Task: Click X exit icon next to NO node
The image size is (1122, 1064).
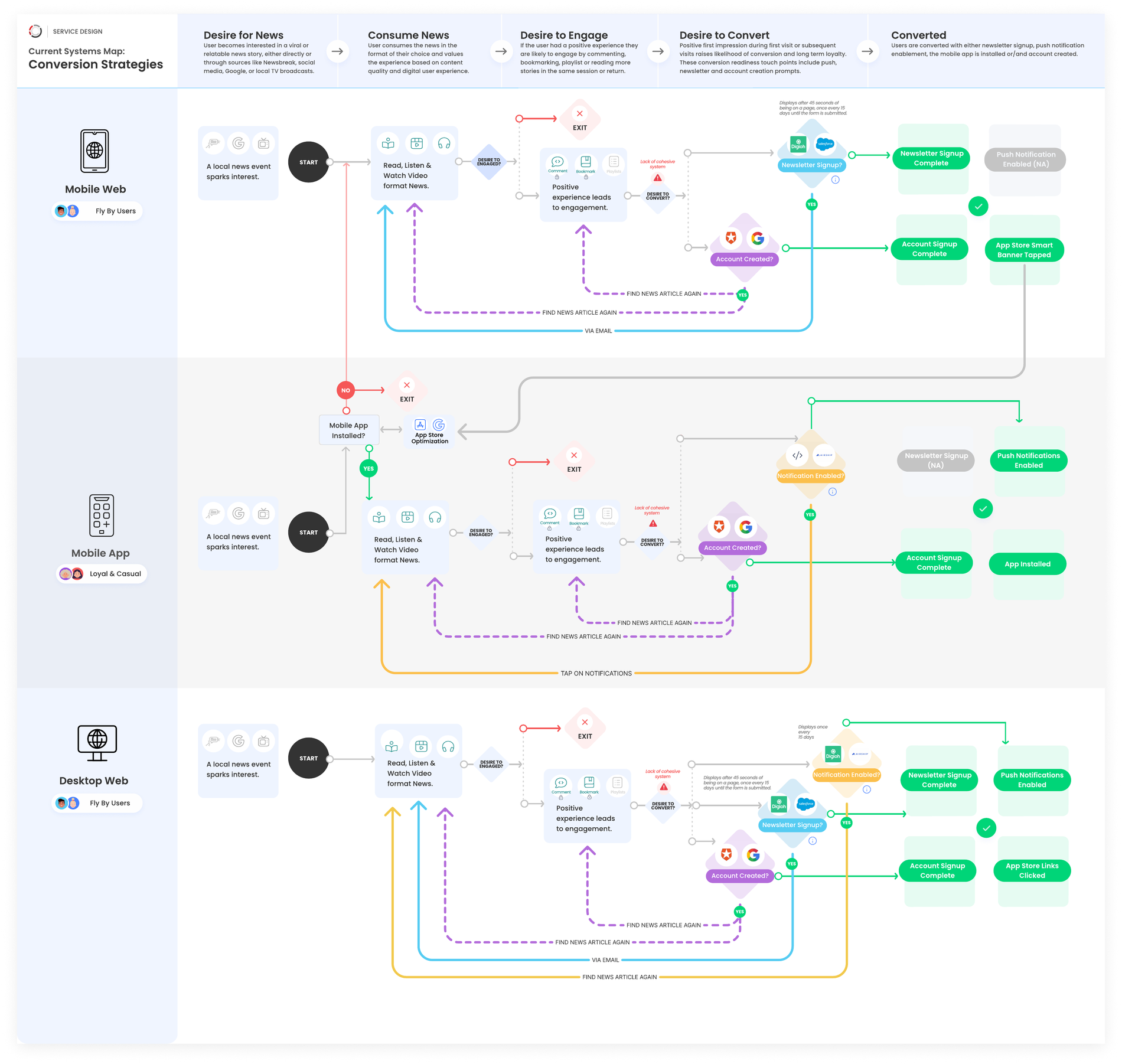Action: pos(407,385)
